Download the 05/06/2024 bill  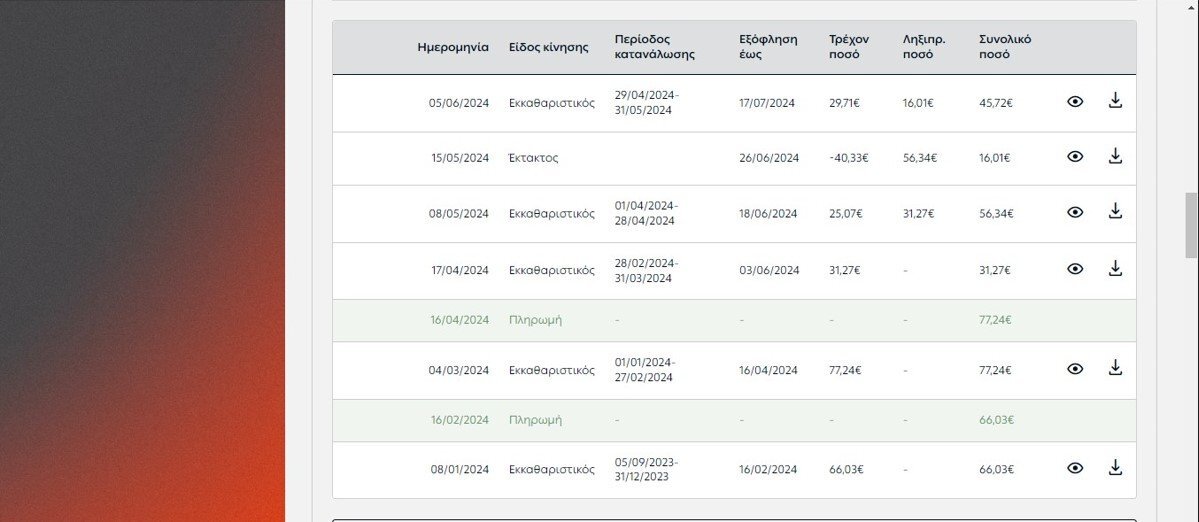[x=1115, y=100]
